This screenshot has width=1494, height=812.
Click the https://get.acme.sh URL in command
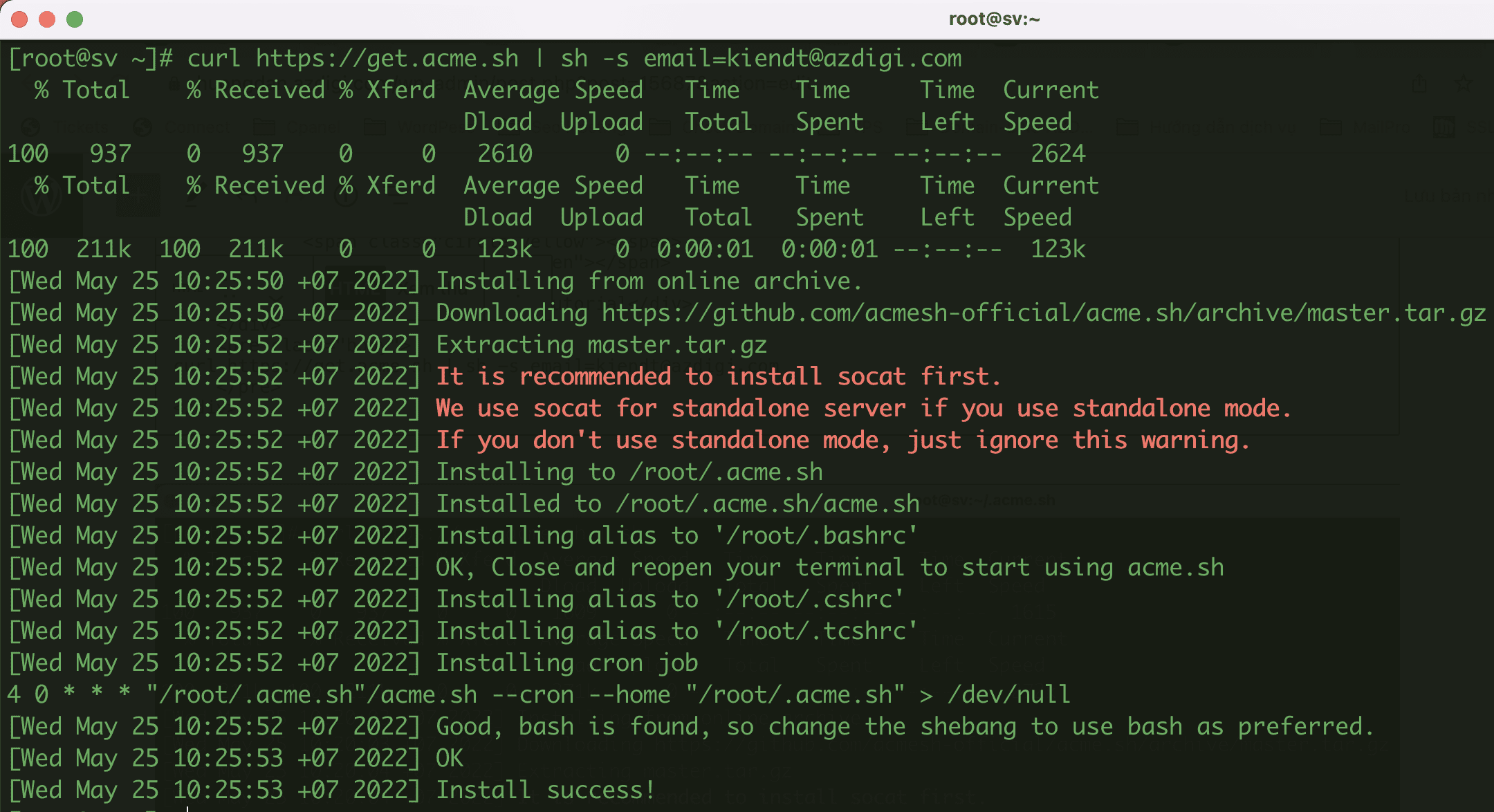click(387, 59)
